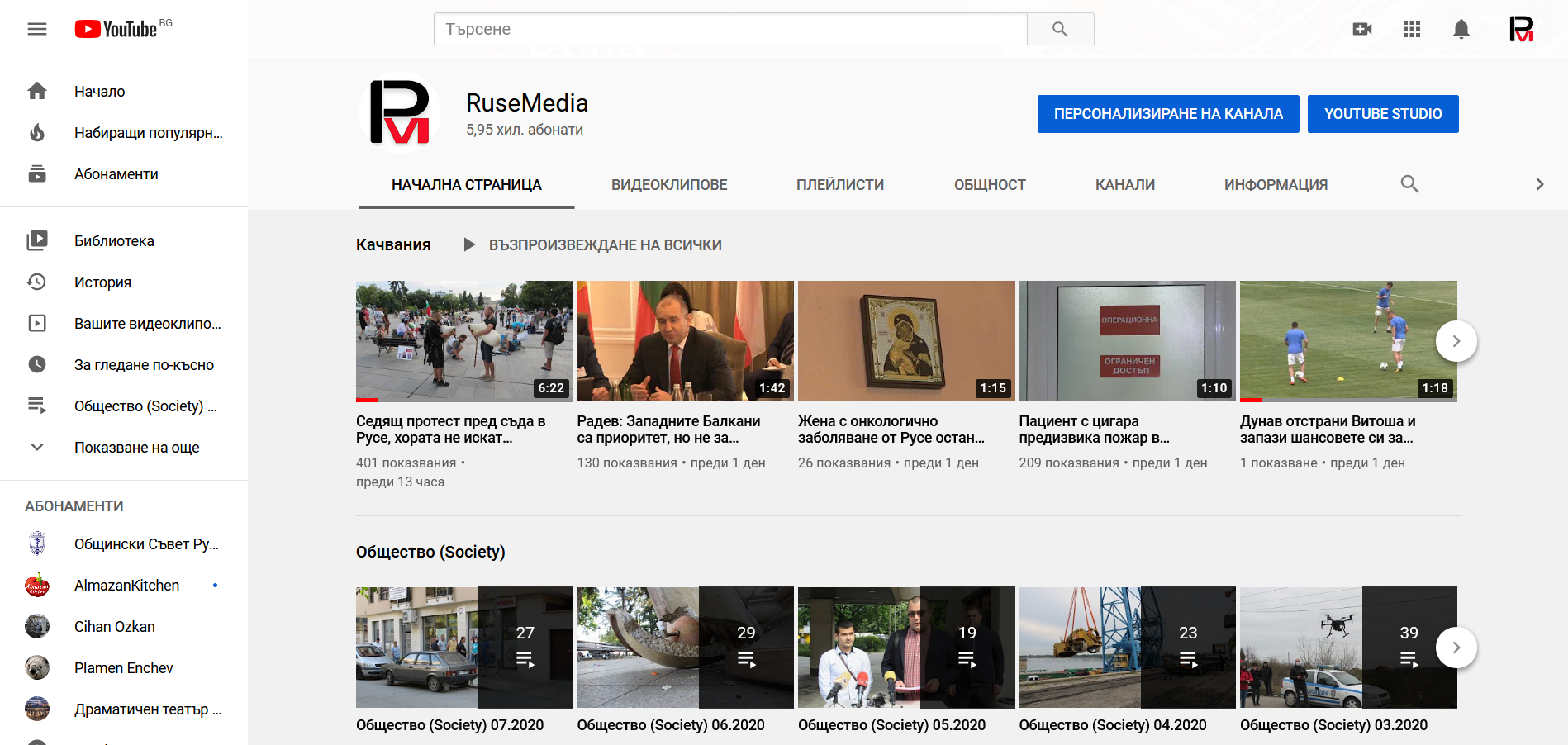Open the Общество (Society) section heading

430,552
